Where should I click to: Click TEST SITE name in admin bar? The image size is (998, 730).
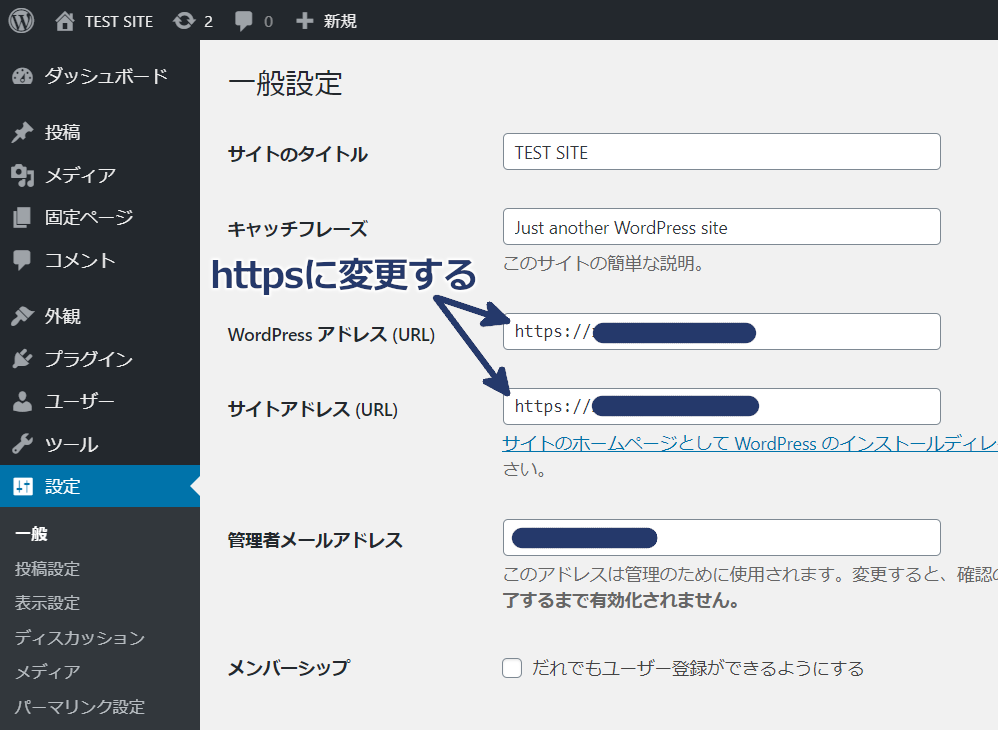click(x=119, y=22)
